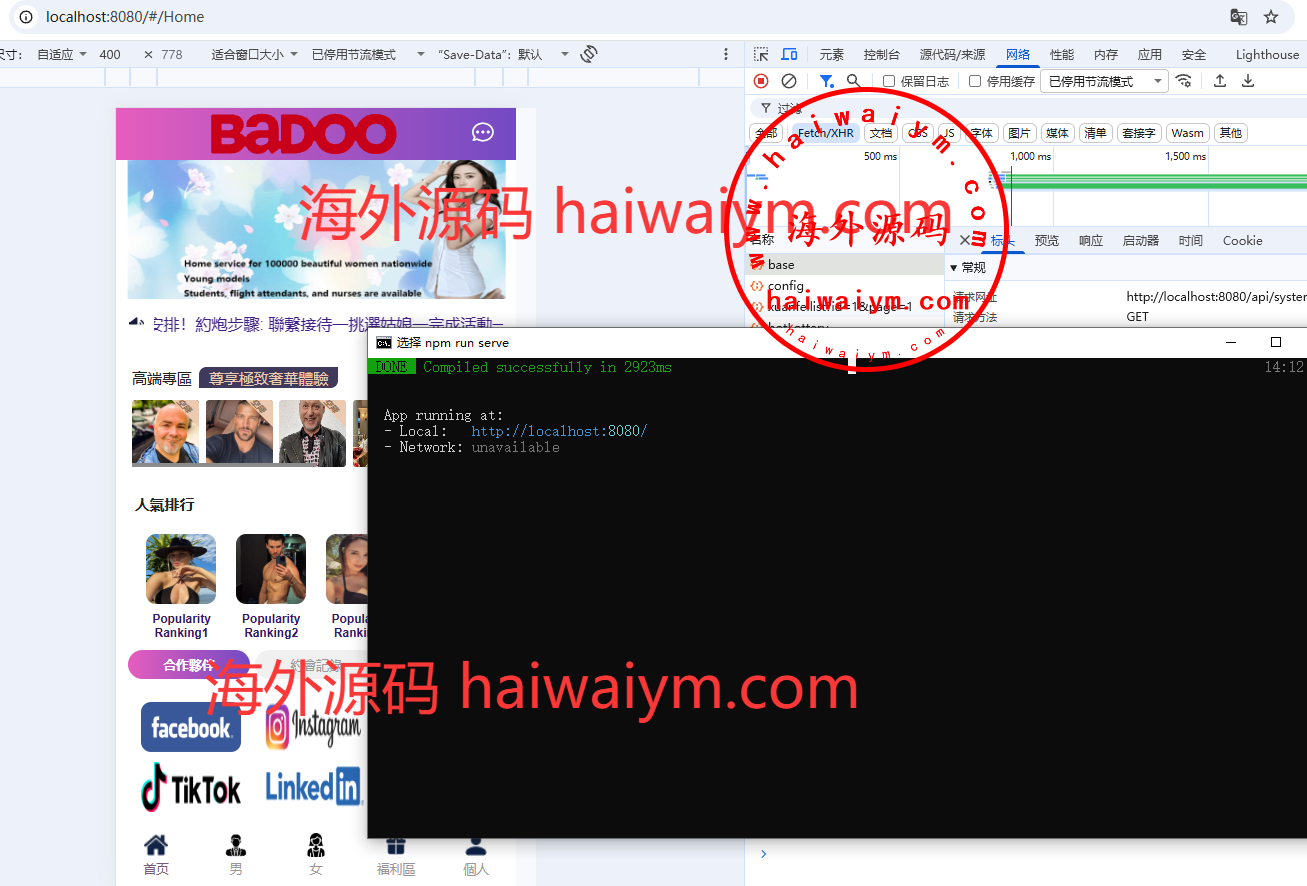Open the 個人 profile tab icon
Viewport: 1307px width, 886px height.
tap(476, 845)
